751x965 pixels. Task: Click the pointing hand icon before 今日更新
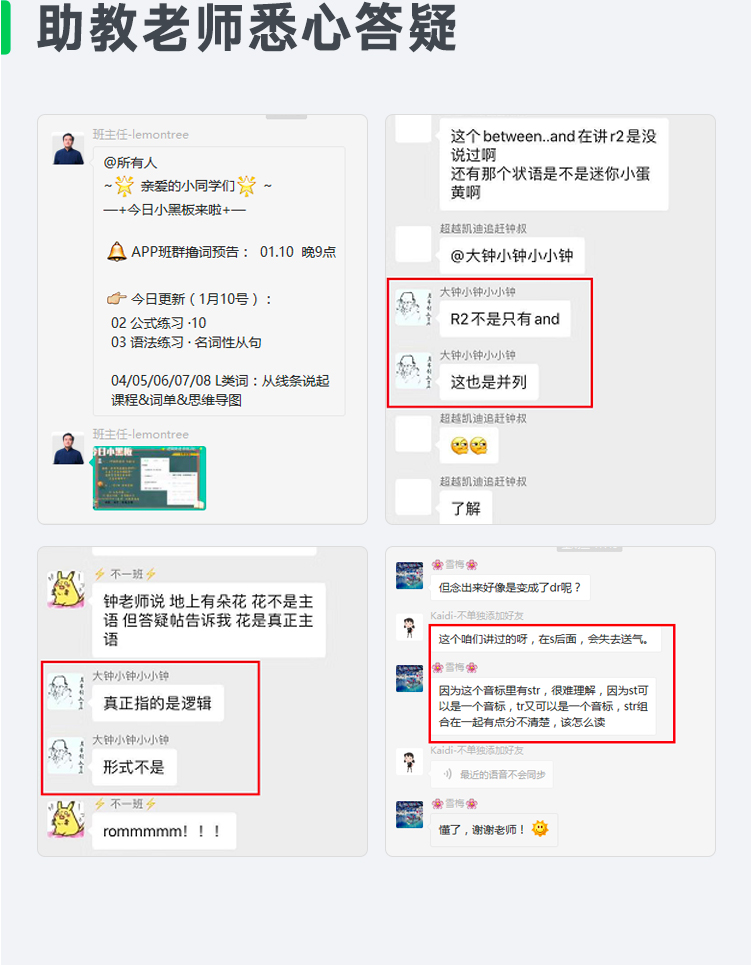click(x=116, y=298)
